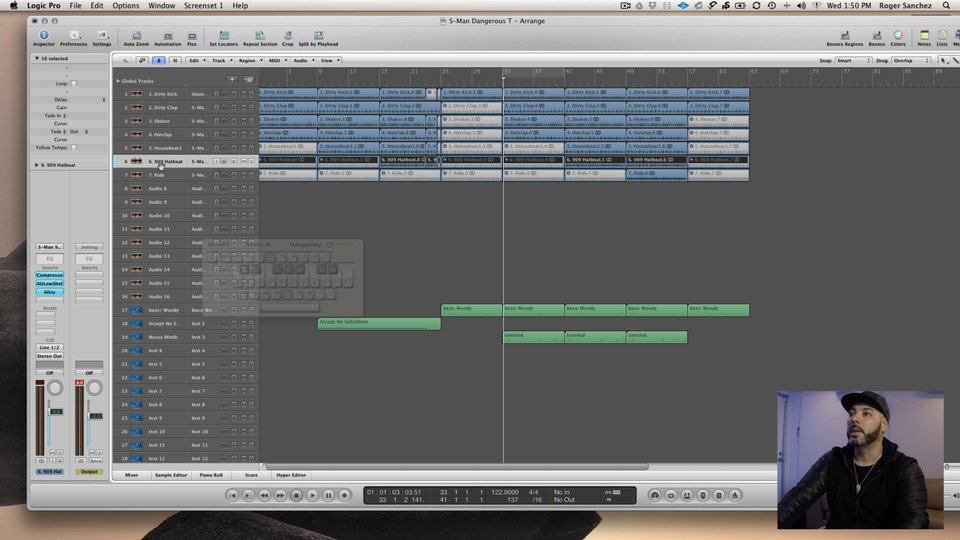960x540 pixels.
Task: Toggle the metronome click button
Action: point(735,495)
